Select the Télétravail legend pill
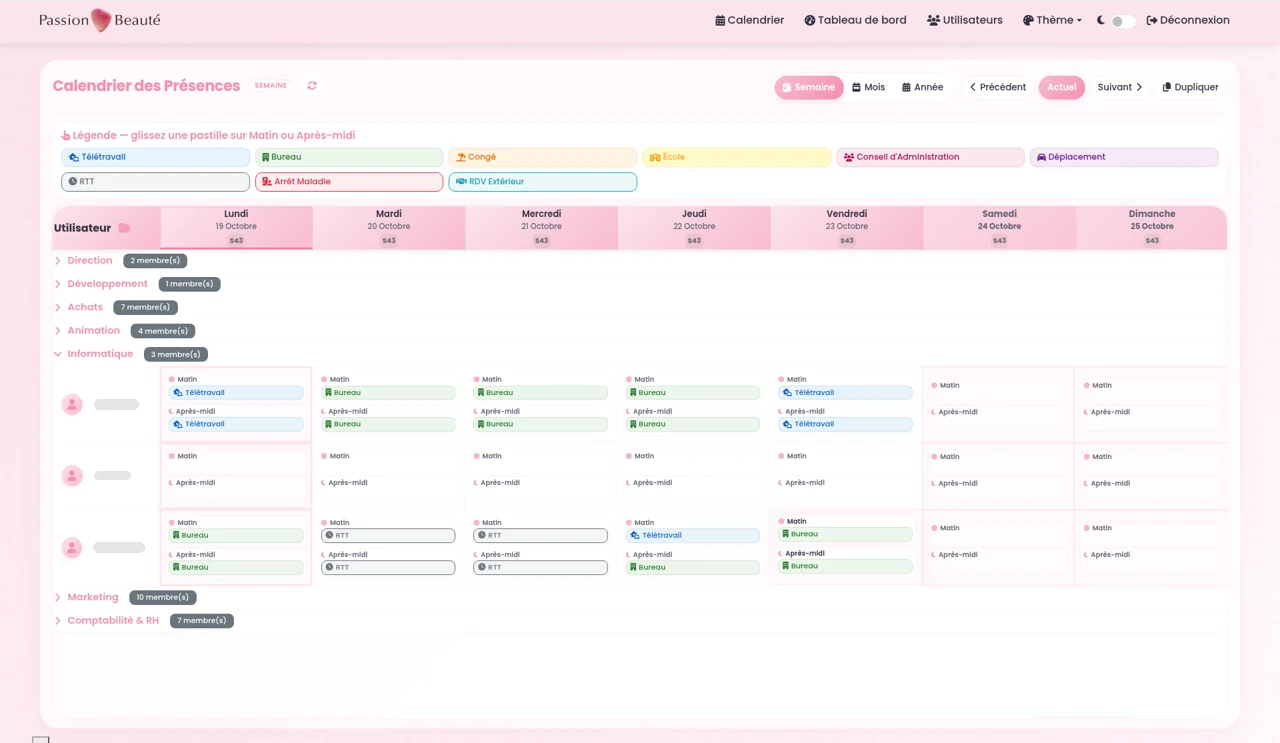Image resolution: width=1280 pixels, height=743 pixels. pos(155,157)
